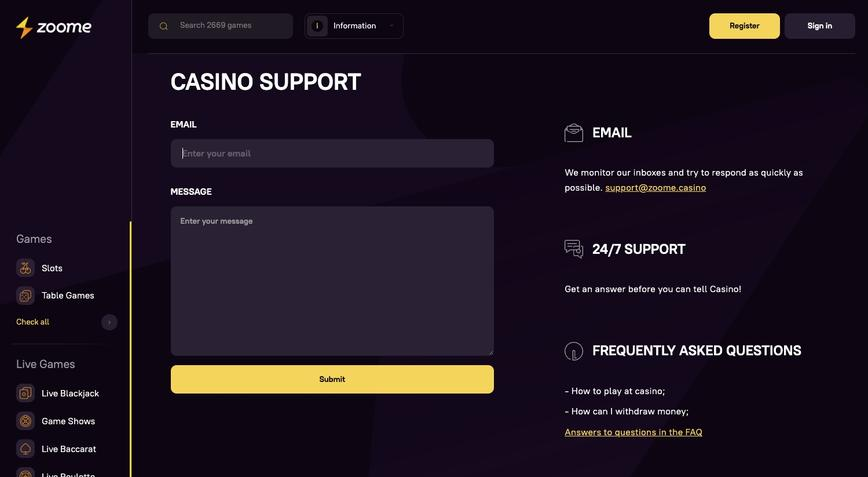Focus the Enter your email field
Viewport: 868px width, 477px height.
pos(332,153)
